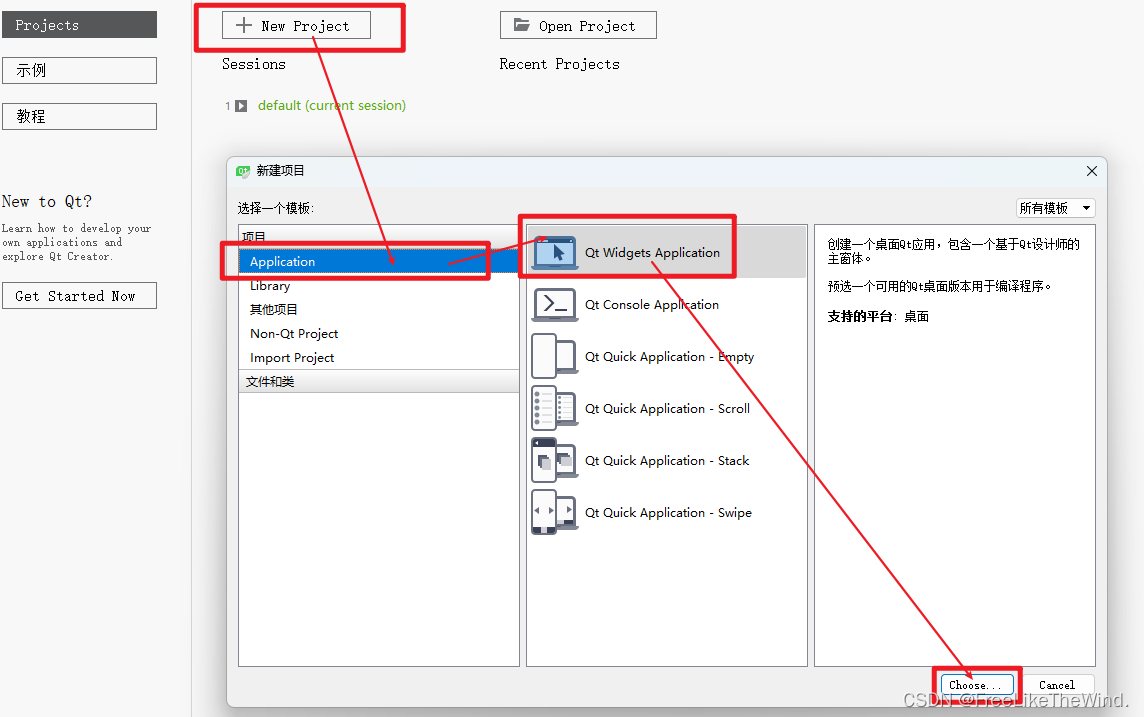This screenshot has width=1144, height=717.
Task: Choose Qt Quick Application - Empty text
Action: (669, 357)
